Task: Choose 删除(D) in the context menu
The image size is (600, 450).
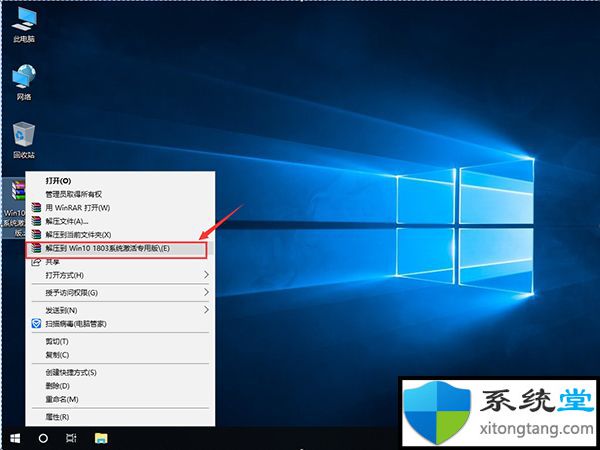Action: tap(57, 386)
